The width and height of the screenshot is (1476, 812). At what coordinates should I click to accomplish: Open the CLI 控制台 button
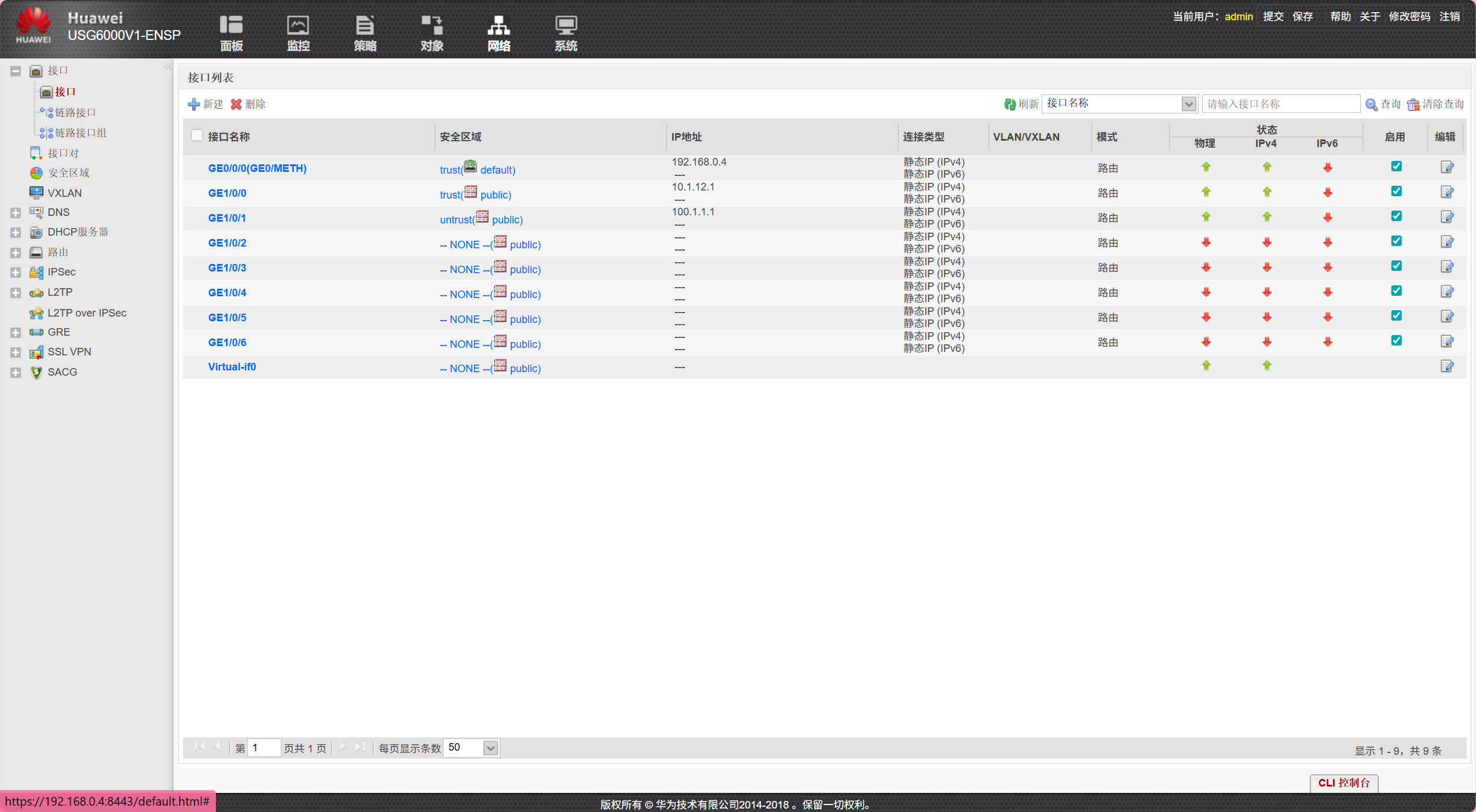(x=1343, y=783)
